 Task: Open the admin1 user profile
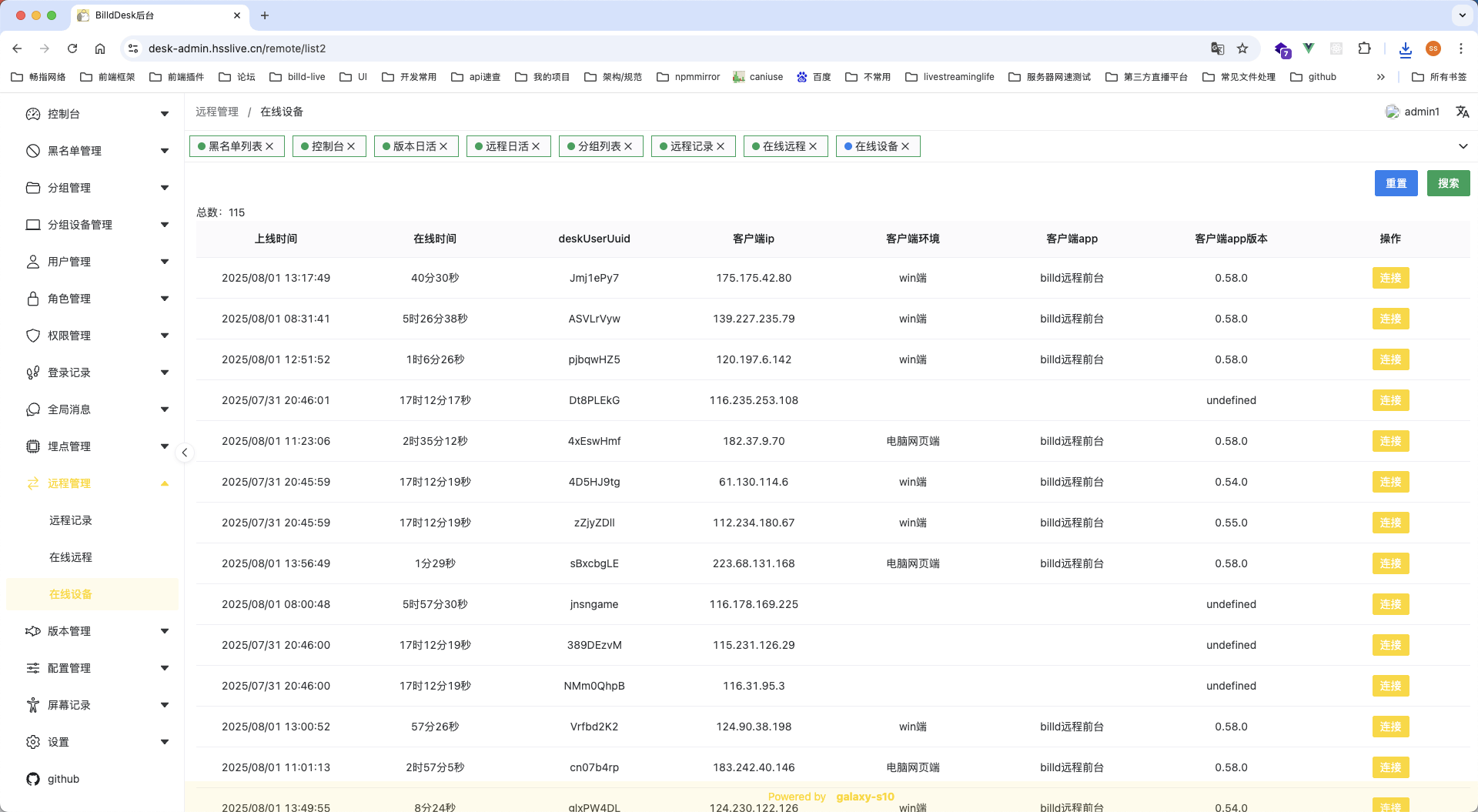coord(1413,112)
